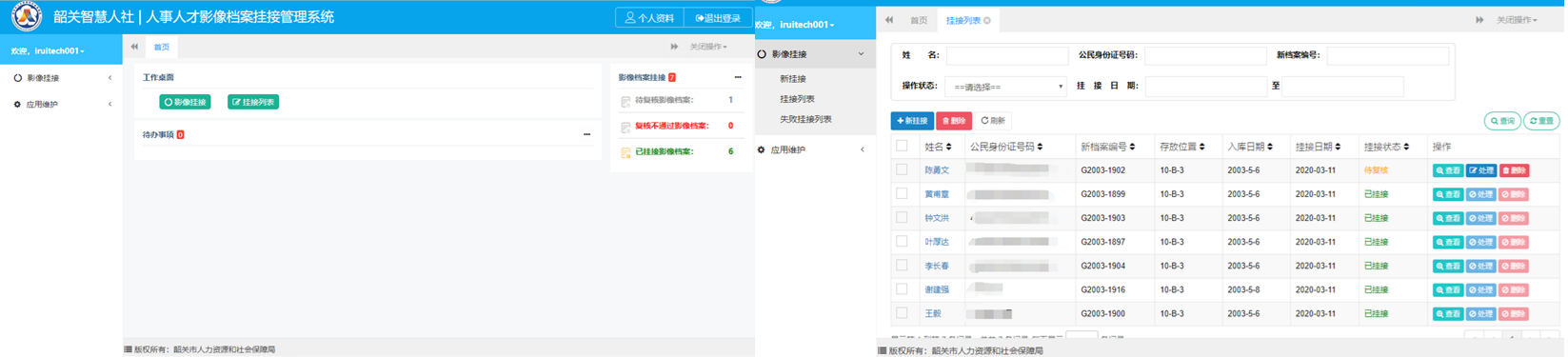The width and height of the screenshot is (1568, 357).
Task: Click the 重置 reset button
Action: (x=1541, y=121)
